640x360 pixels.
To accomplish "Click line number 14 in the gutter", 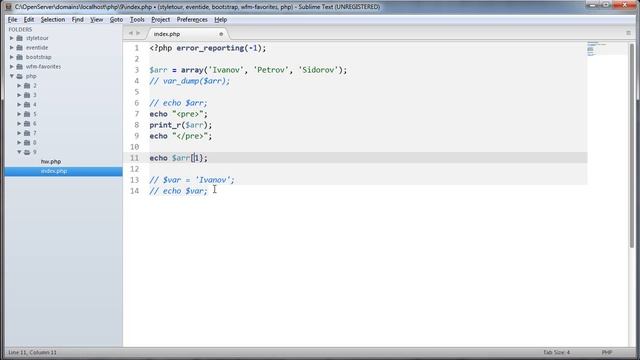I will (x=134, y=191).
